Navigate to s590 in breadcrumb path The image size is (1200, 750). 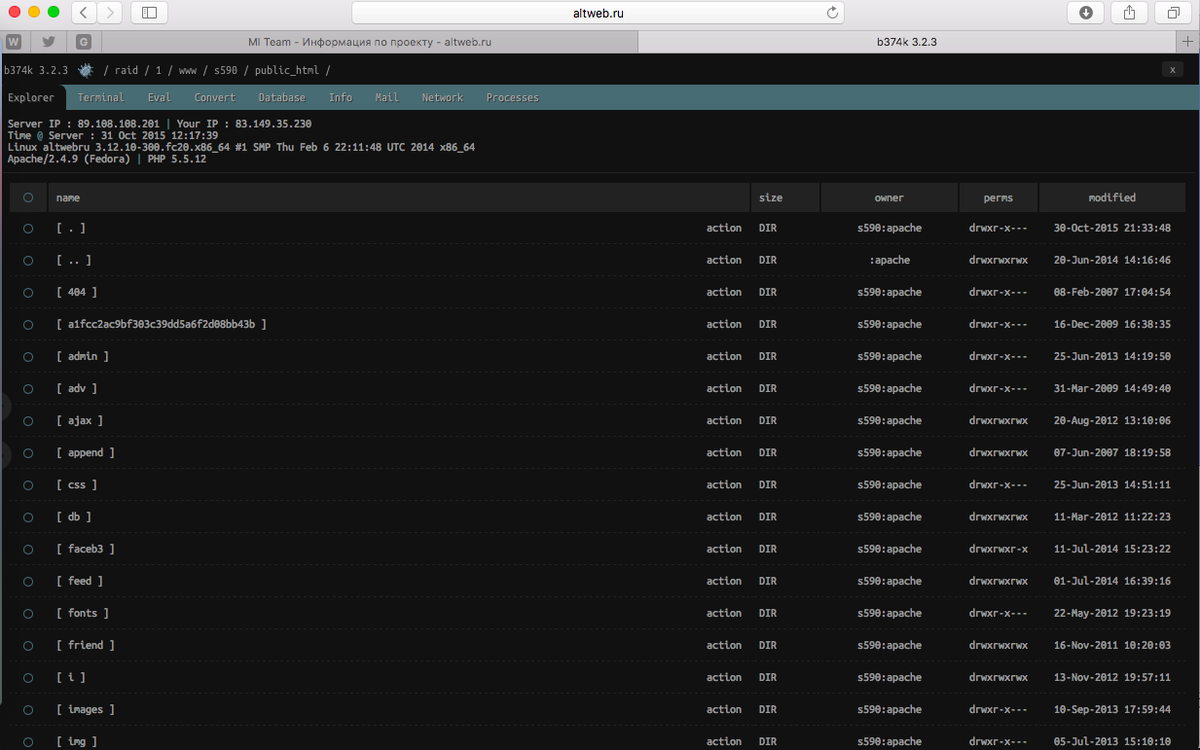226,70
